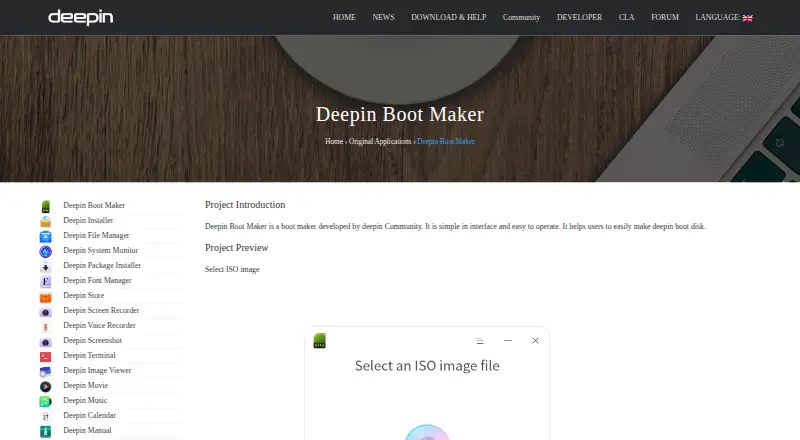800x440 pixels.
Task: Open the Deepin Package Installer sidebar link
Action: (102, 265)
